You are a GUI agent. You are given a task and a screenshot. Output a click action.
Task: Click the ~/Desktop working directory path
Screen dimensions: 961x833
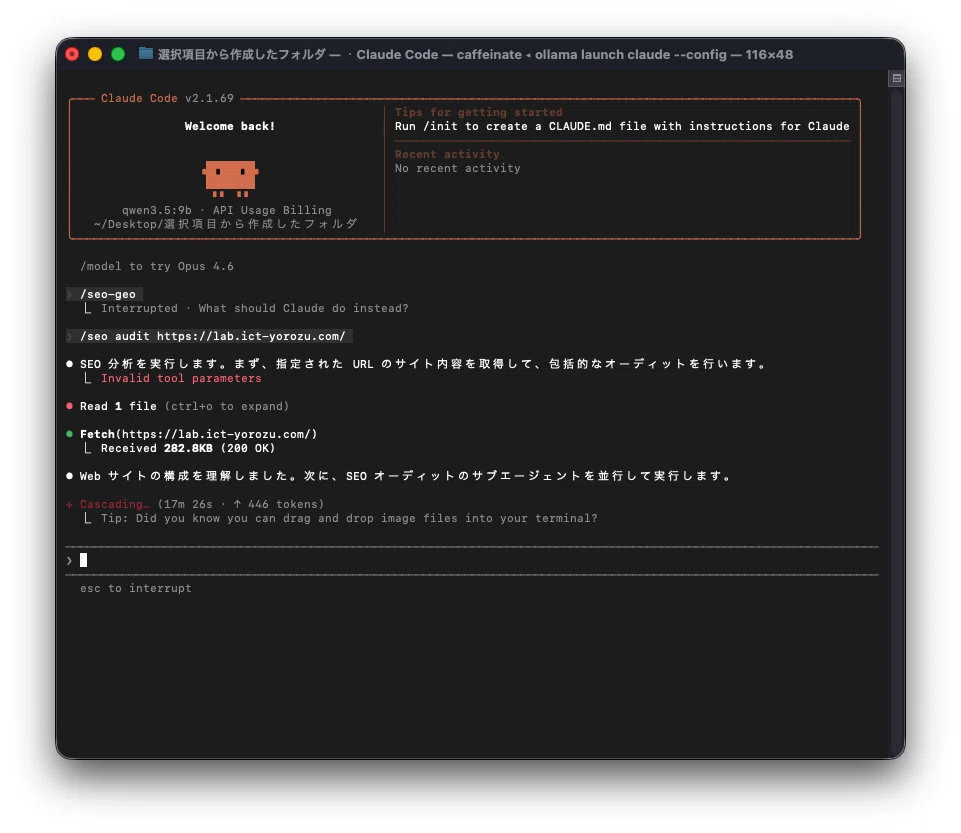pyautogui.click(x=225, y=224)
